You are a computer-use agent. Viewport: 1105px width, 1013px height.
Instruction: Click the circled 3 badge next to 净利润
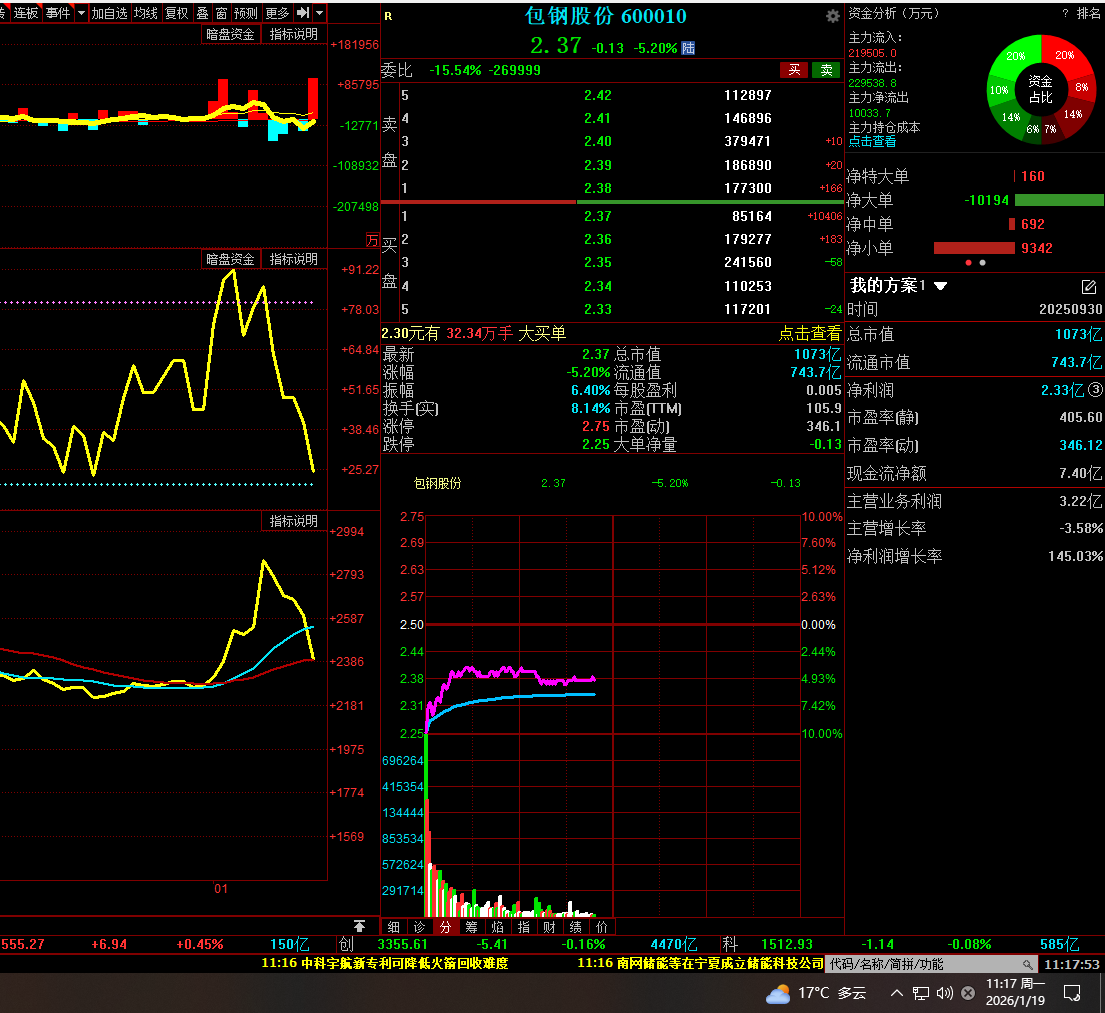click(1095, 389)
